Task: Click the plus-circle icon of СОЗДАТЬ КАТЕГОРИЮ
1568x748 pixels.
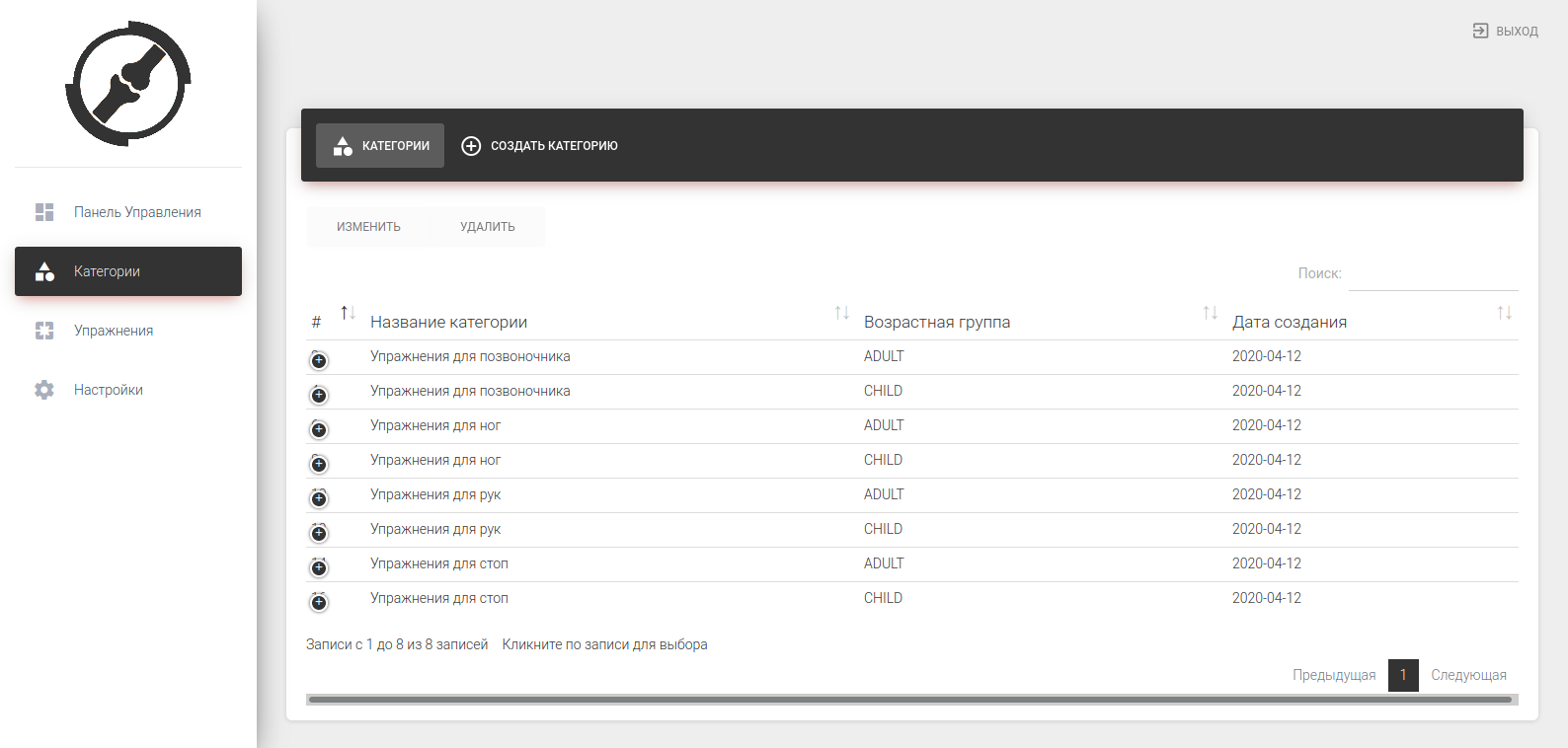Action: tap(471, 146)
